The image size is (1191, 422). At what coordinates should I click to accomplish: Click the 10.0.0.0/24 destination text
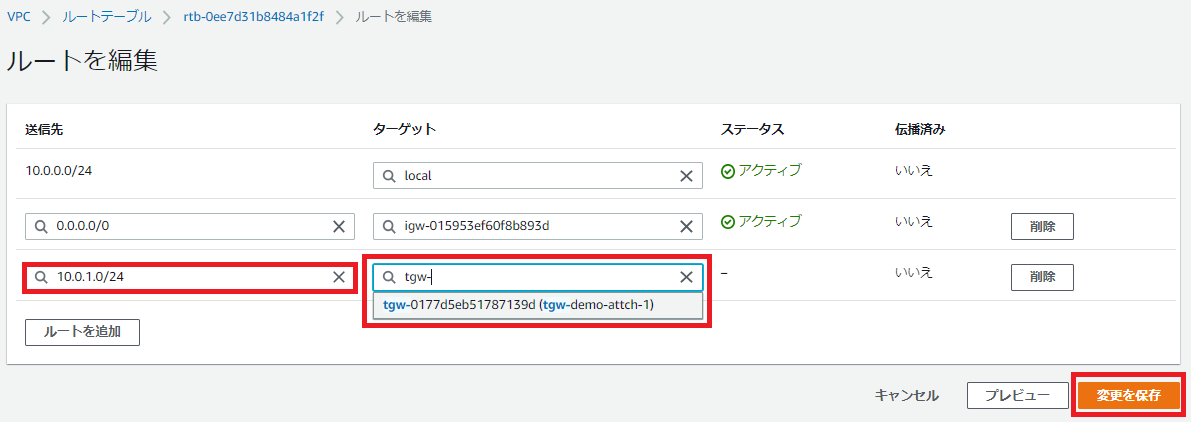tap(59, 170)
